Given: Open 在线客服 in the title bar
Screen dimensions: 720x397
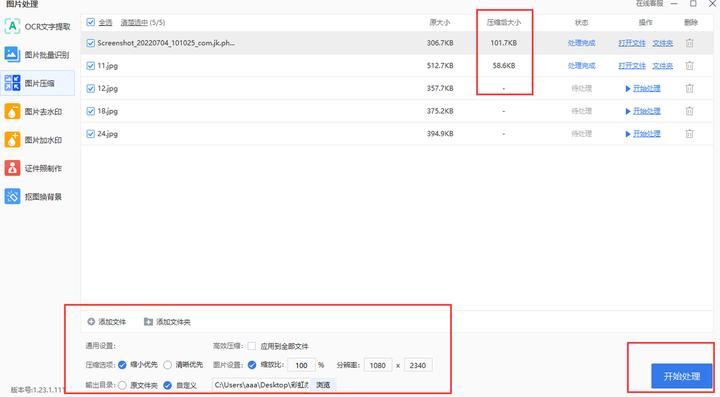Looking at the screenshot, I should (649, 4).
